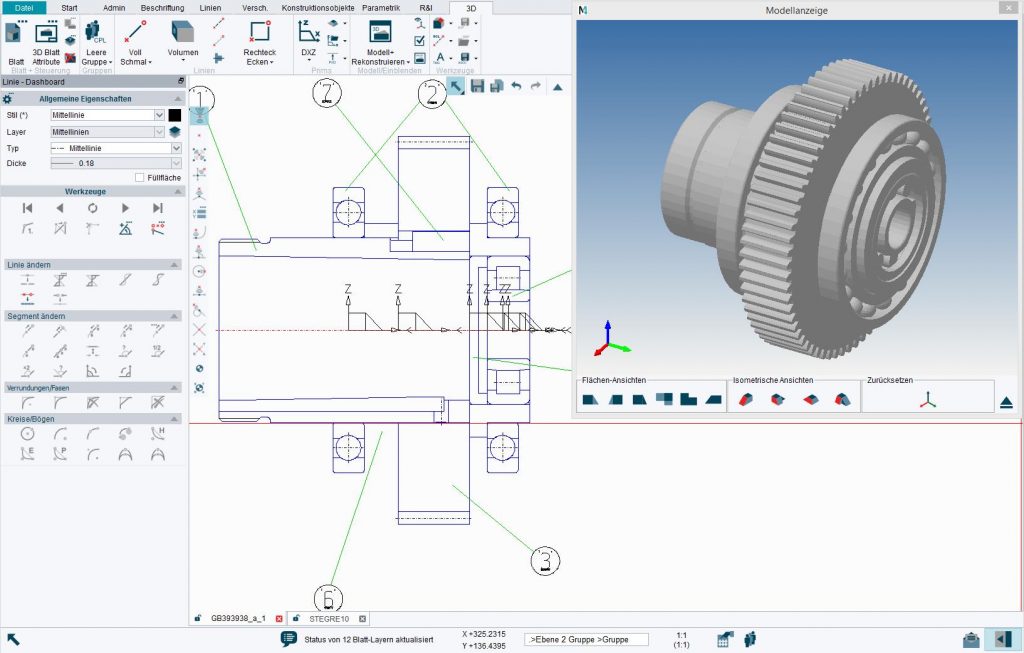Open 3D Blatt Attribute
The width and height of the screenshot is (1024, 653).
pyautogui.click(x=47, y=32)
